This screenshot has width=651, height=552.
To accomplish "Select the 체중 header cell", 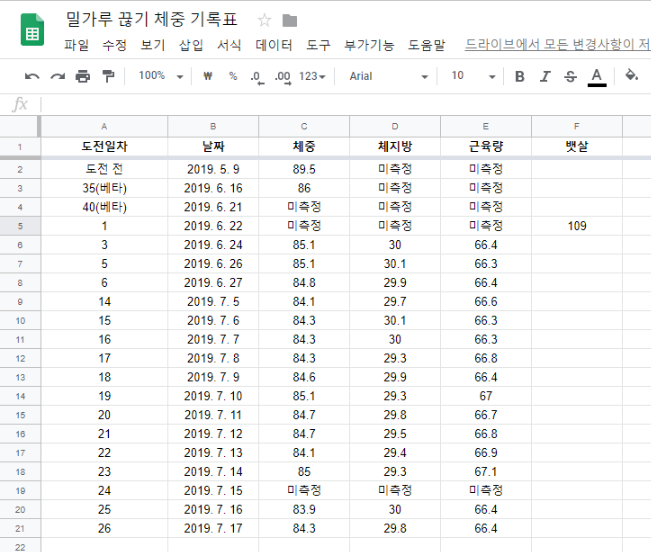I will [304, 147].
